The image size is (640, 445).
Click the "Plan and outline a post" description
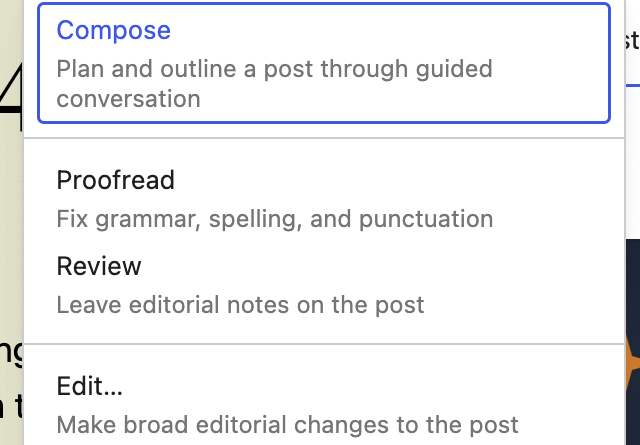[x=274, y=70]
